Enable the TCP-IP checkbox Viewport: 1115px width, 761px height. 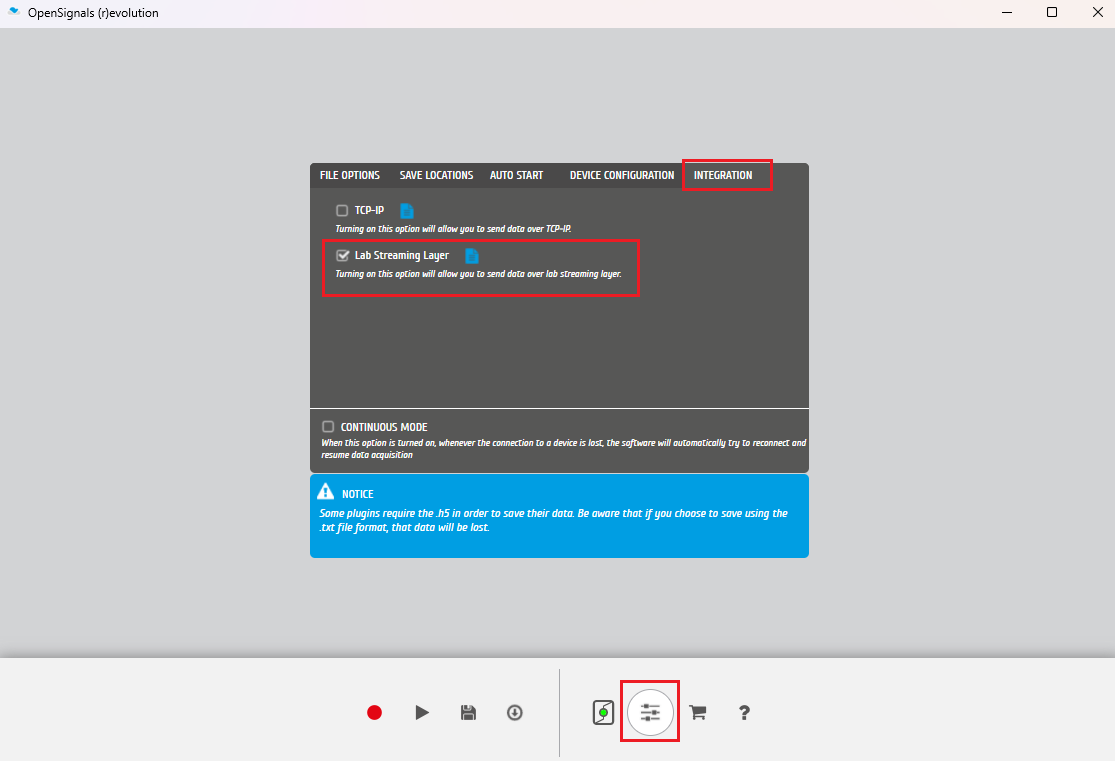coord(342,211)
